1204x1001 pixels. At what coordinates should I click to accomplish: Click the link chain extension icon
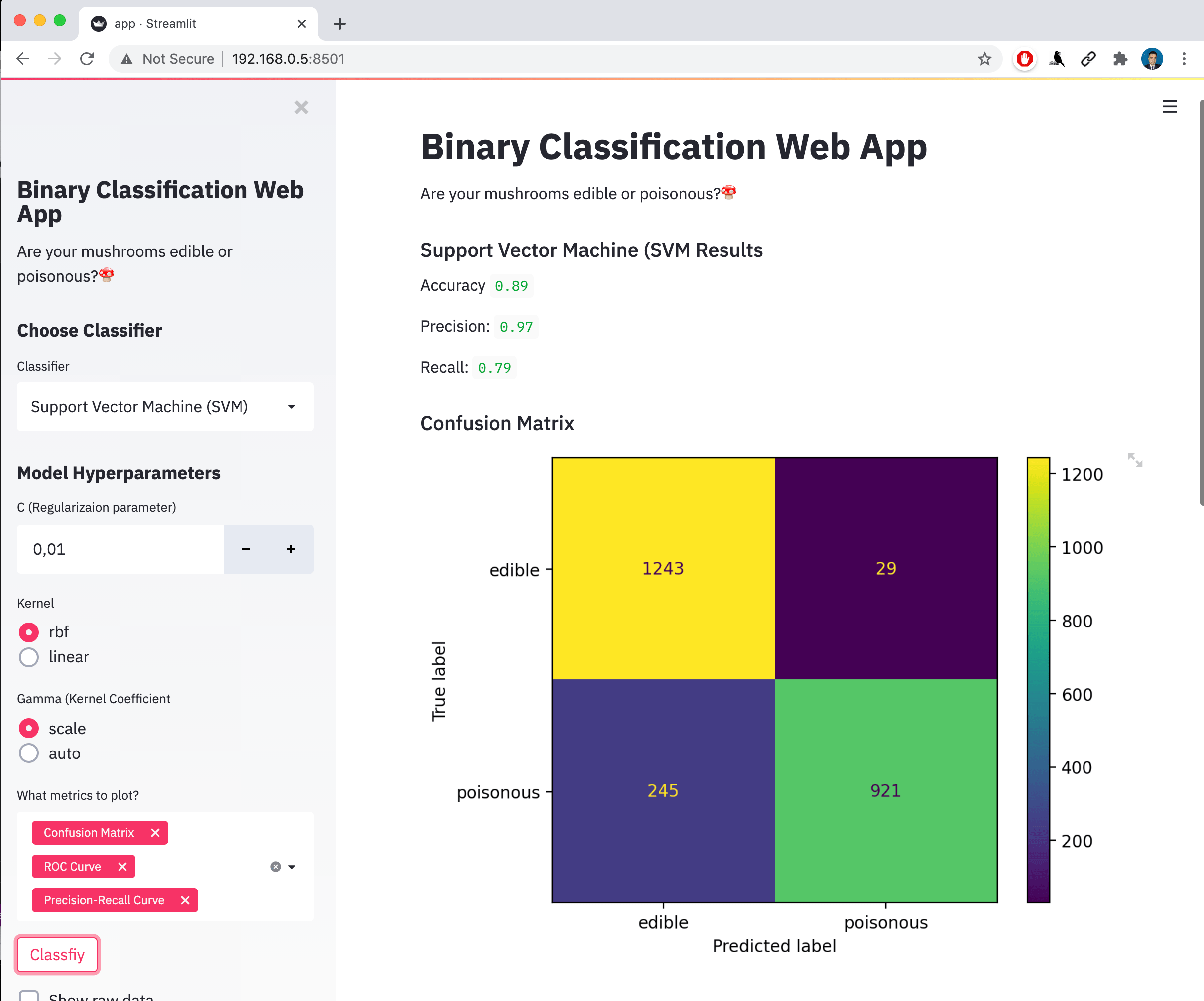pyautogui.click(x=1087, y=59)
